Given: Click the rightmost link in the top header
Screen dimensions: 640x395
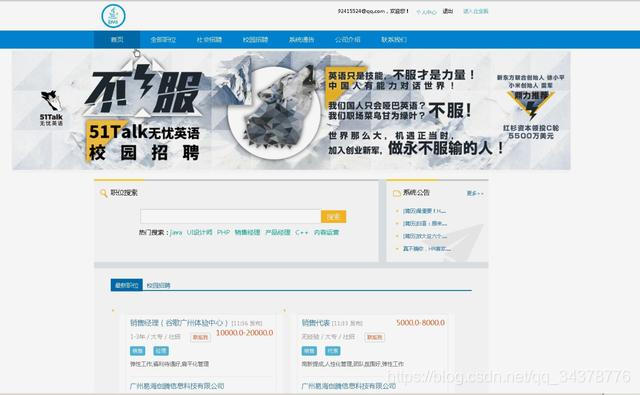Looking at the screenshot, I should 476,11.
